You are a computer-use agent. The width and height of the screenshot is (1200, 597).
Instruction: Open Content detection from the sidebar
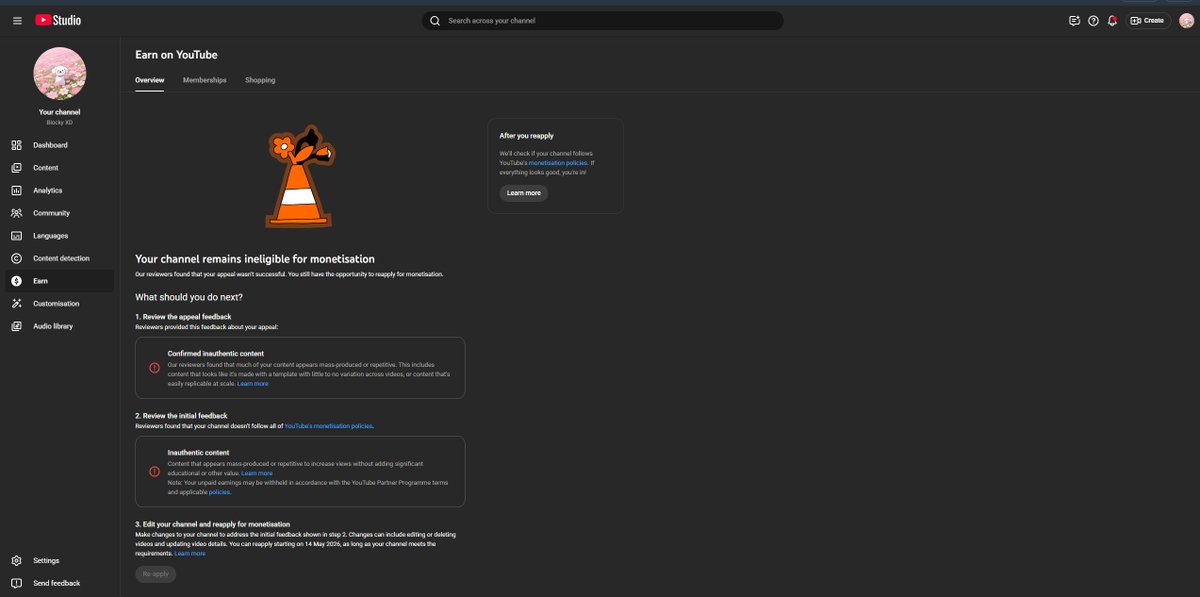(x=60, y=258)
